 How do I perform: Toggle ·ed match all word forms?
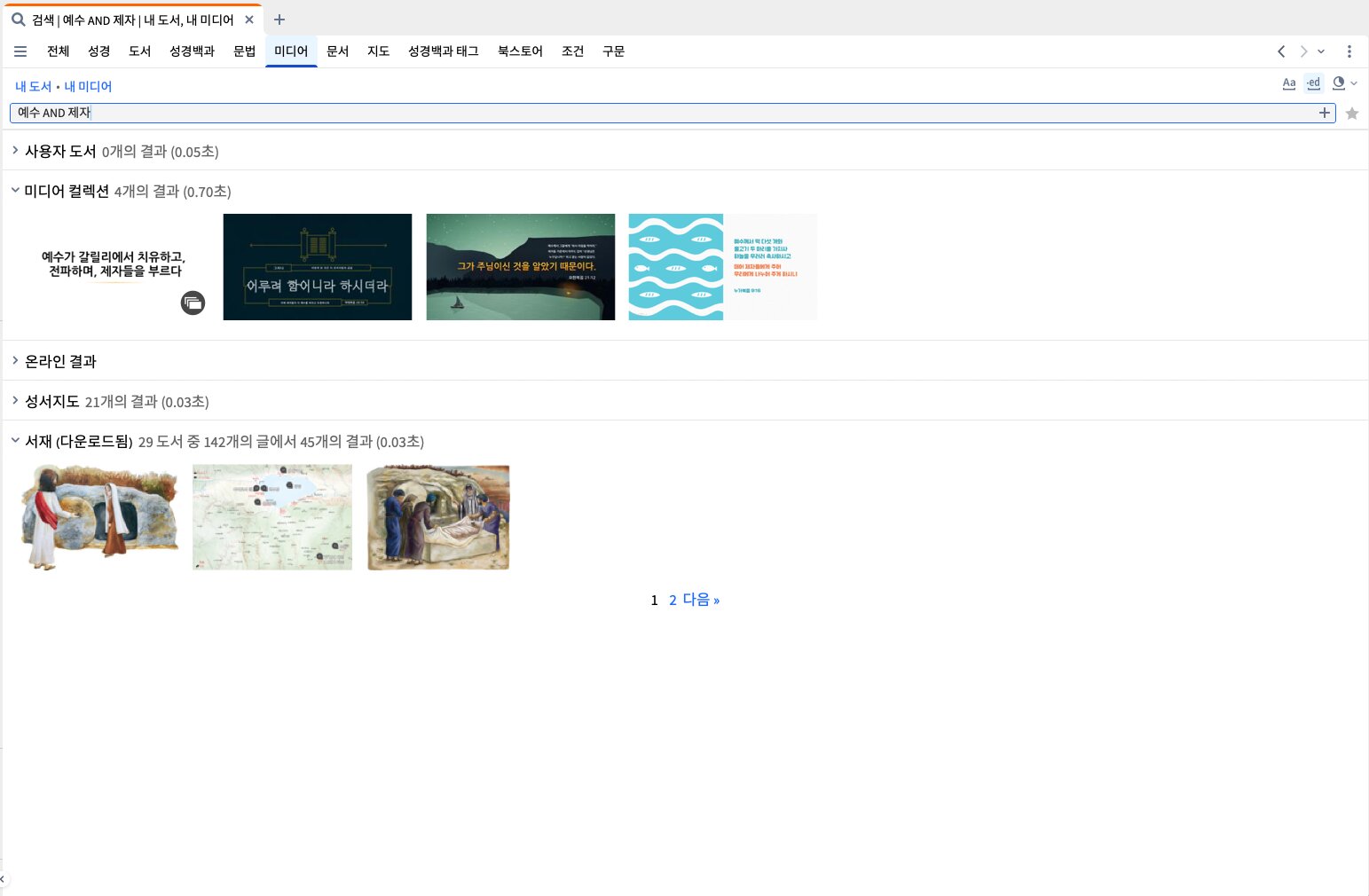[1314, 83]
